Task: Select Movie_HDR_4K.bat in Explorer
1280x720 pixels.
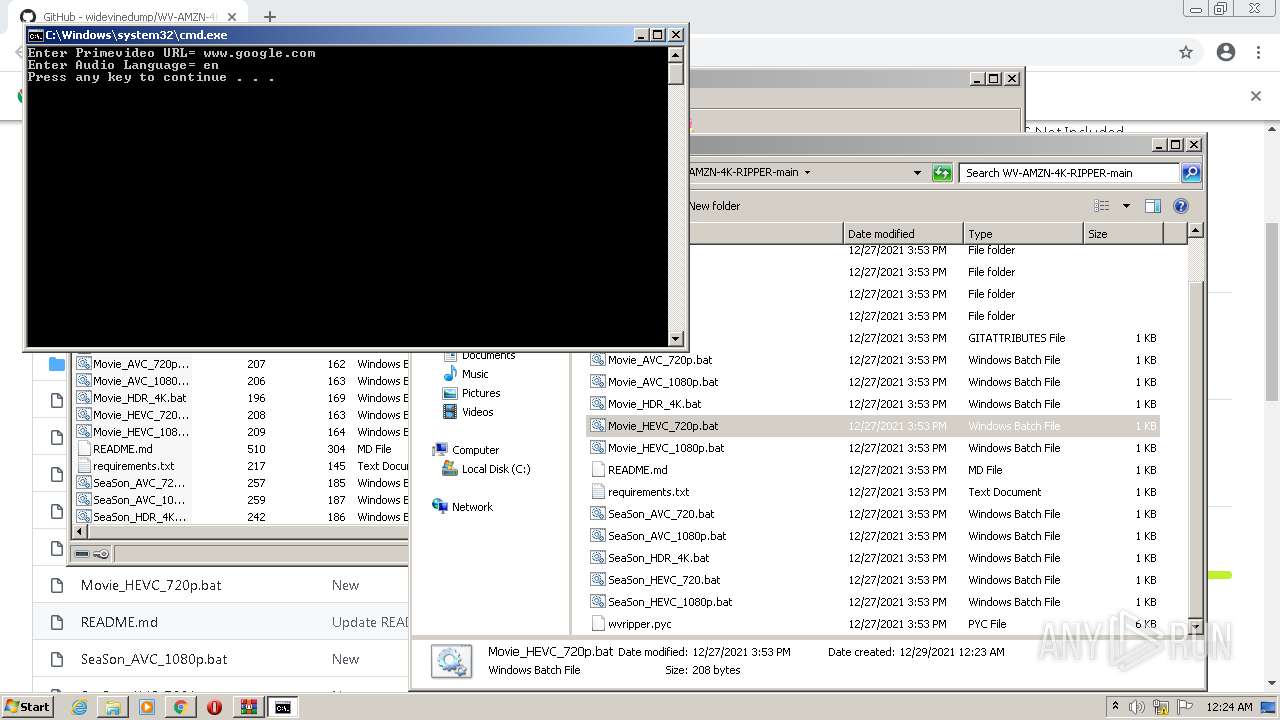Action: [654, 404]
